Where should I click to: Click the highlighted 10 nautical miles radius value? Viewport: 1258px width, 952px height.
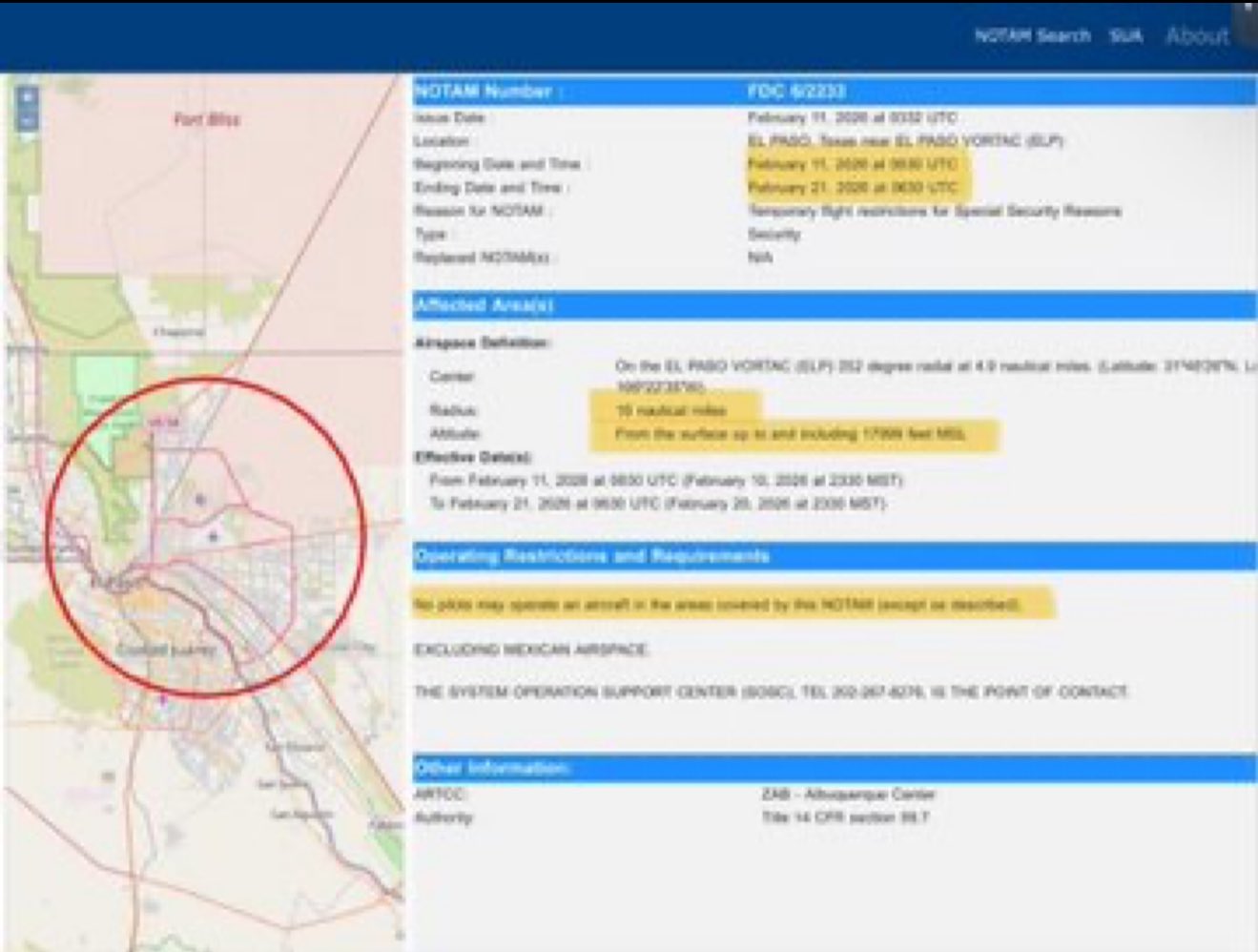tap(671, 410)
